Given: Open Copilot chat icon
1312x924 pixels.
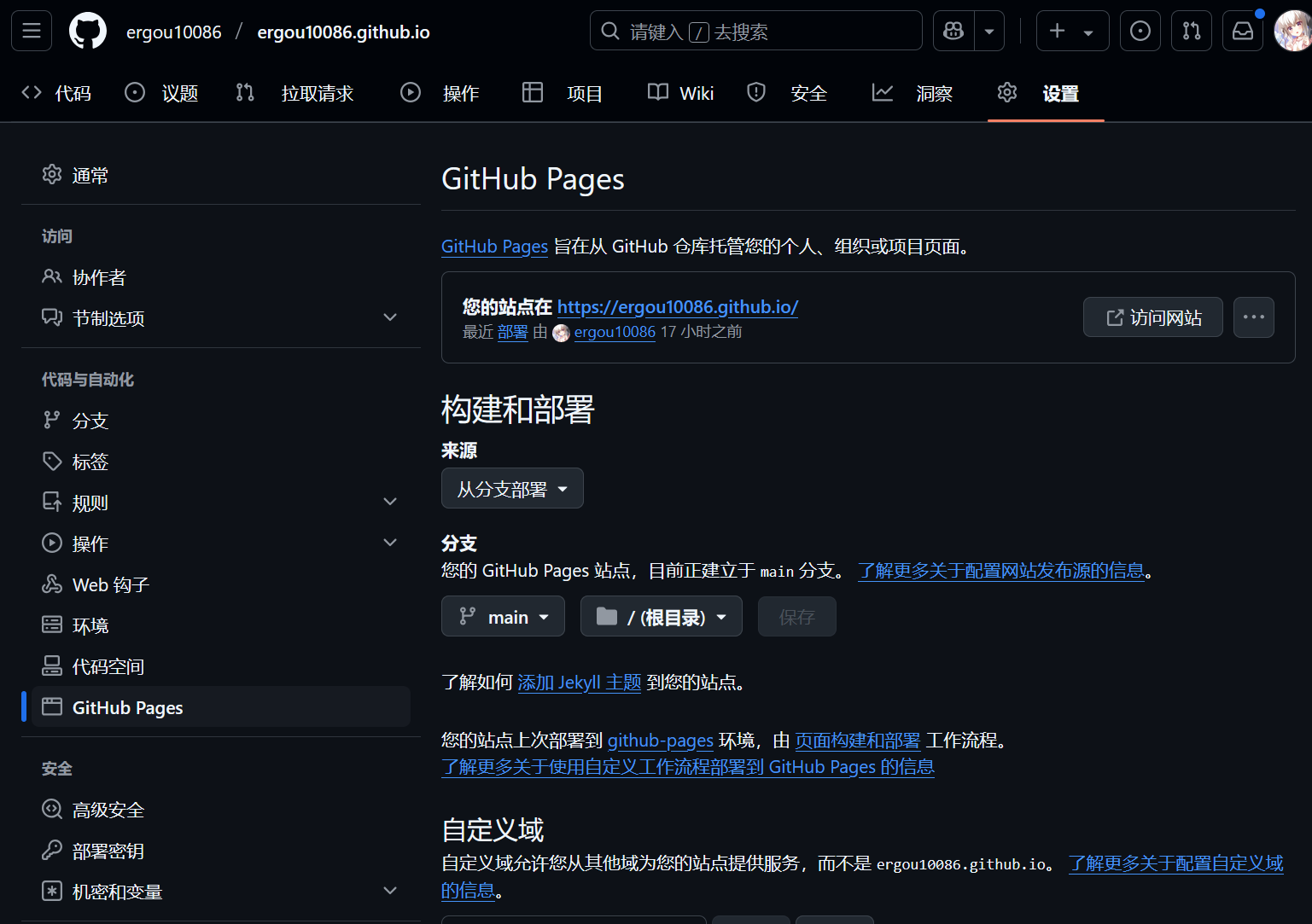Looking at the screenshot, I should [953, 31].
